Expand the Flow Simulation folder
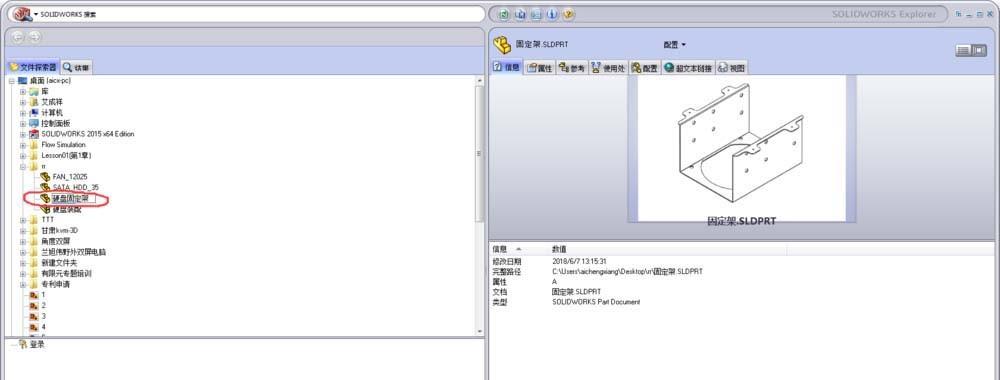Image resolution: width=1000 pixels, height=380 pixels. point(23,145)
